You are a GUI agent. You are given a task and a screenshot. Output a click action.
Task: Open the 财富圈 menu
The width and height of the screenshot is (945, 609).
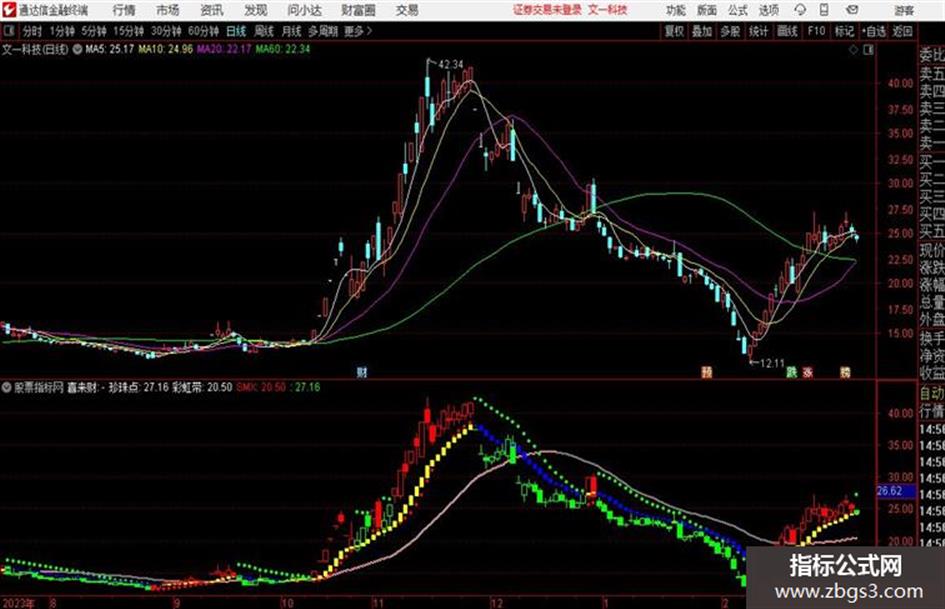tap(358, 10)
